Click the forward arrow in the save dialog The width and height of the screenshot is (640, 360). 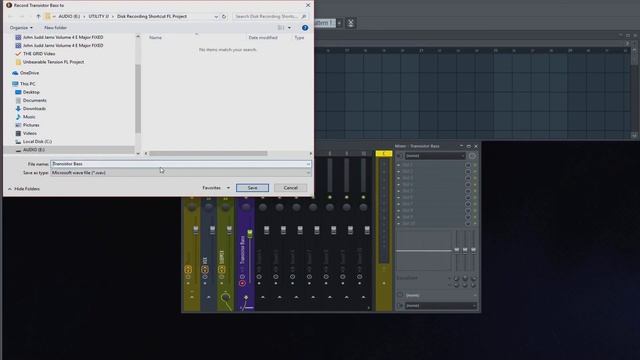tap(22, 16)
